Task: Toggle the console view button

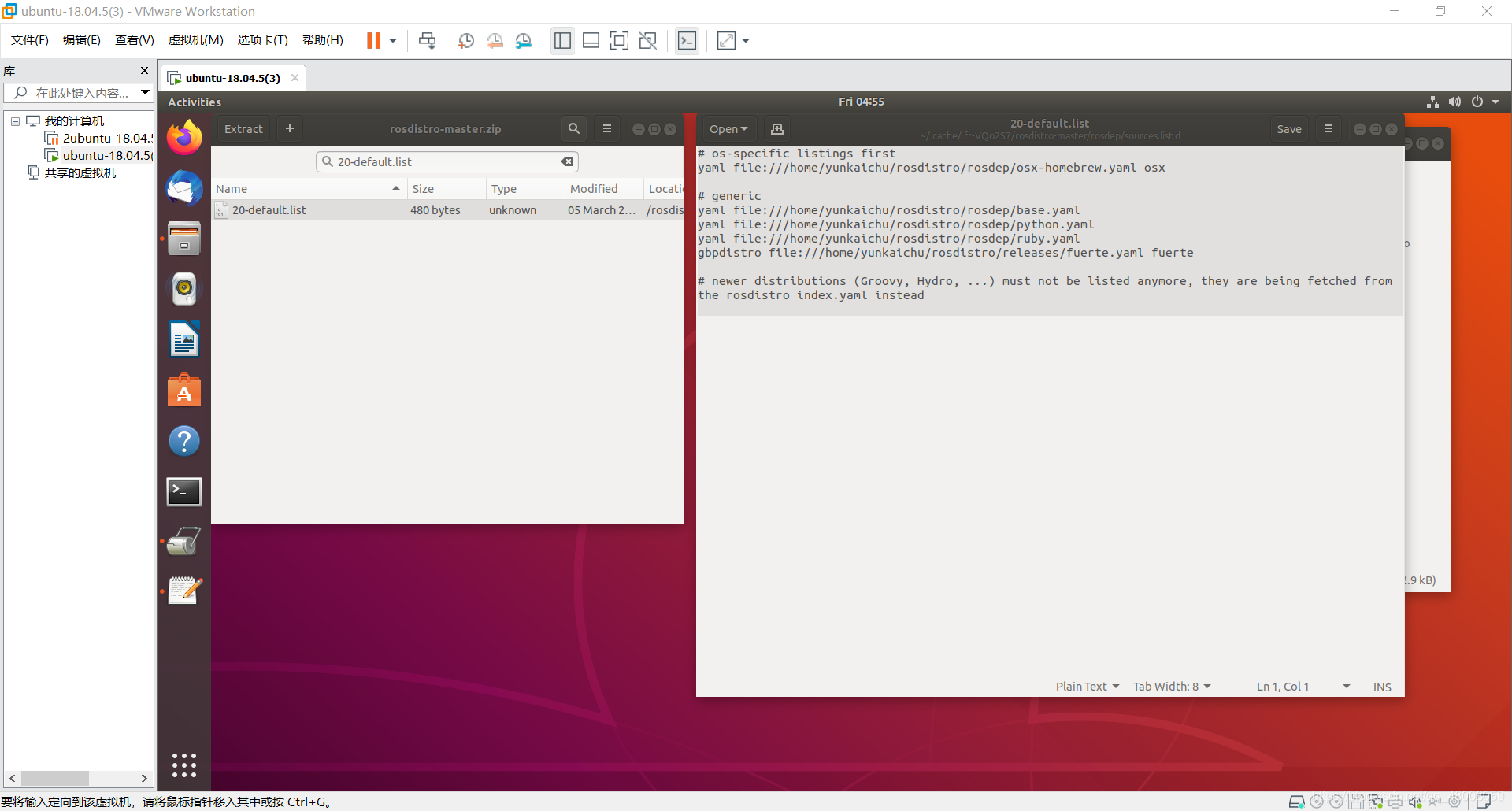Action: pos(687,40)
